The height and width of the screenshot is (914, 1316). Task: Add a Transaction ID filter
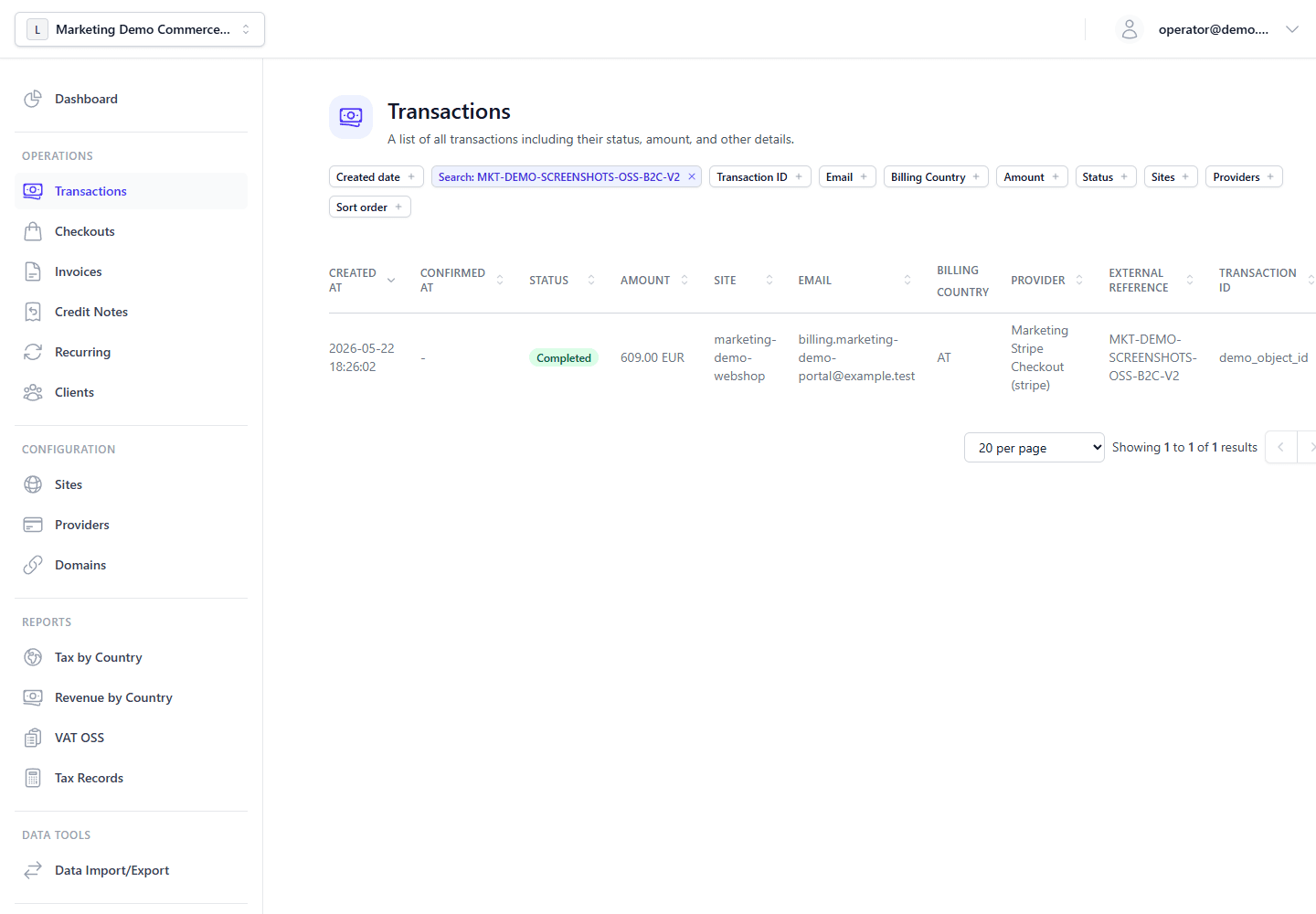(759, 176)
